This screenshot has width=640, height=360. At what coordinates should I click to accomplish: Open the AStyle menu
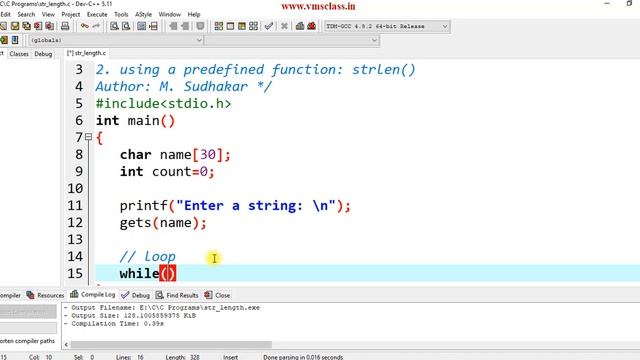tap(143, 14)
